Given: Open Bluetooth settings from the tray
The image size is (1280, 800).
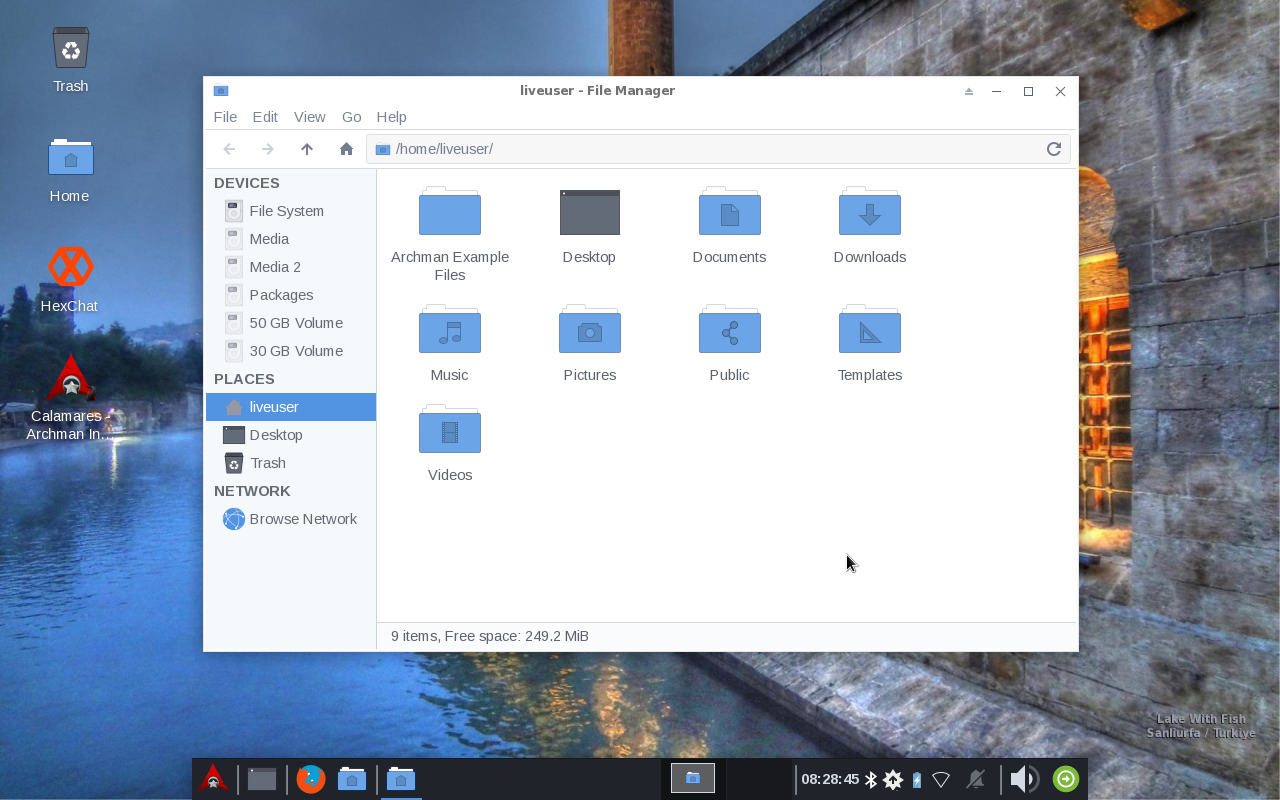Looking at the screenshot, I should (x=871, y=778).
